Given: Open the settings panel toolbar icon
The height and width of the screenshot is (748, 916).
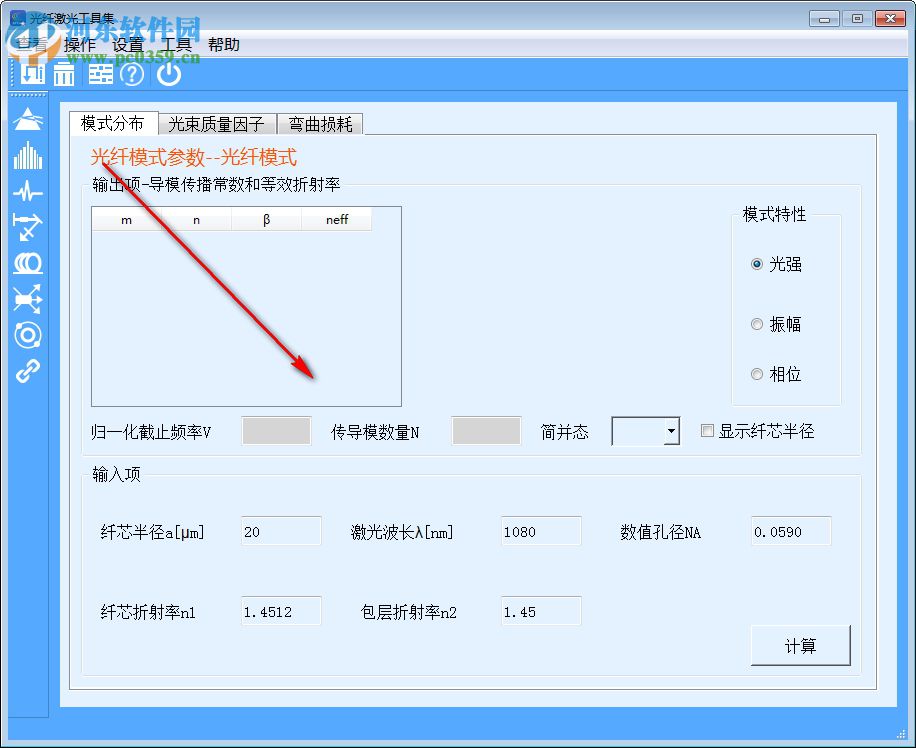Looking at the screenshot, I should point(100,74).
